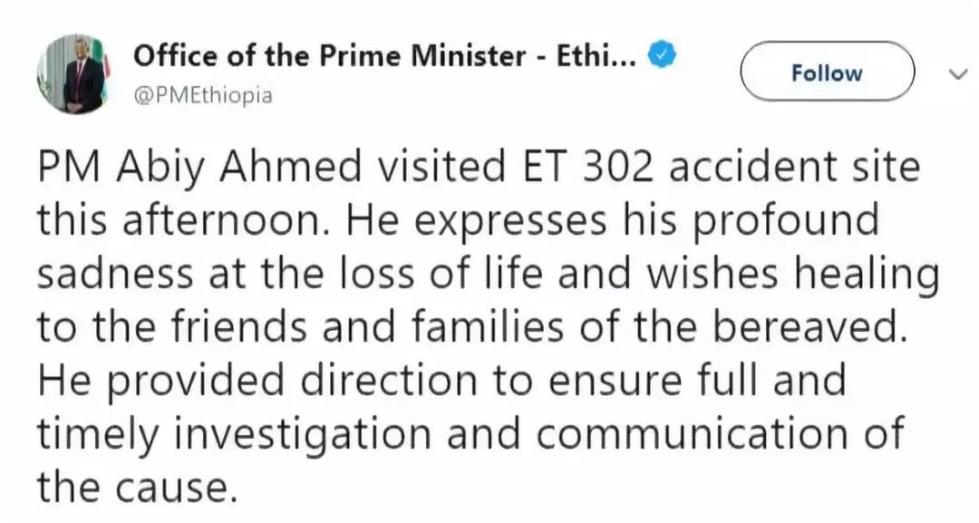Viewport: 979px width, 523px height.
Task: Click the words 'accident site' in the tweet
Action: [794, 167]
